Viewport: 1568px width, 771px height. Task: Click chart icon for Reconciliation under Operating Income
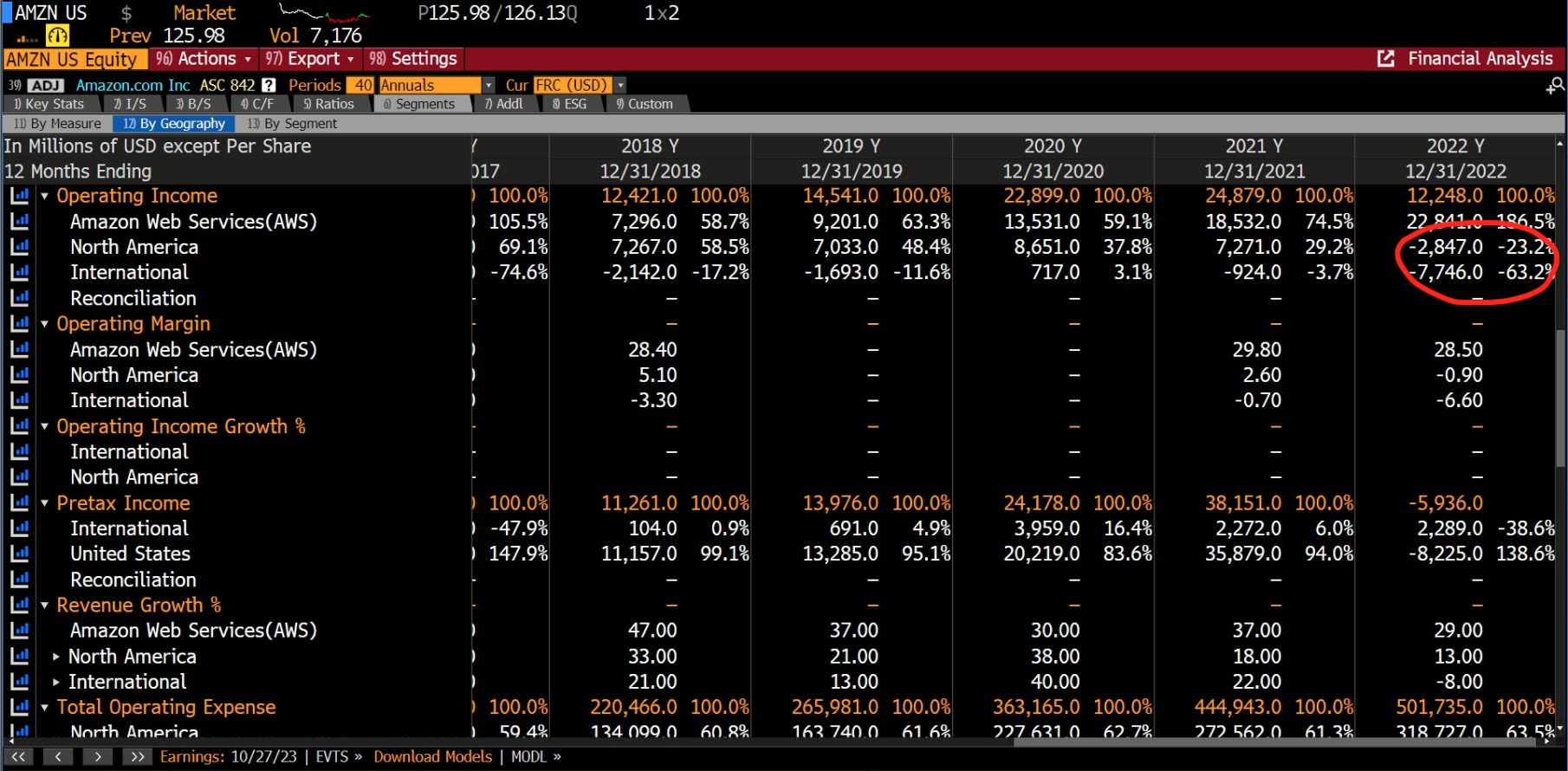pyautogui.click(x=19, y=298)
